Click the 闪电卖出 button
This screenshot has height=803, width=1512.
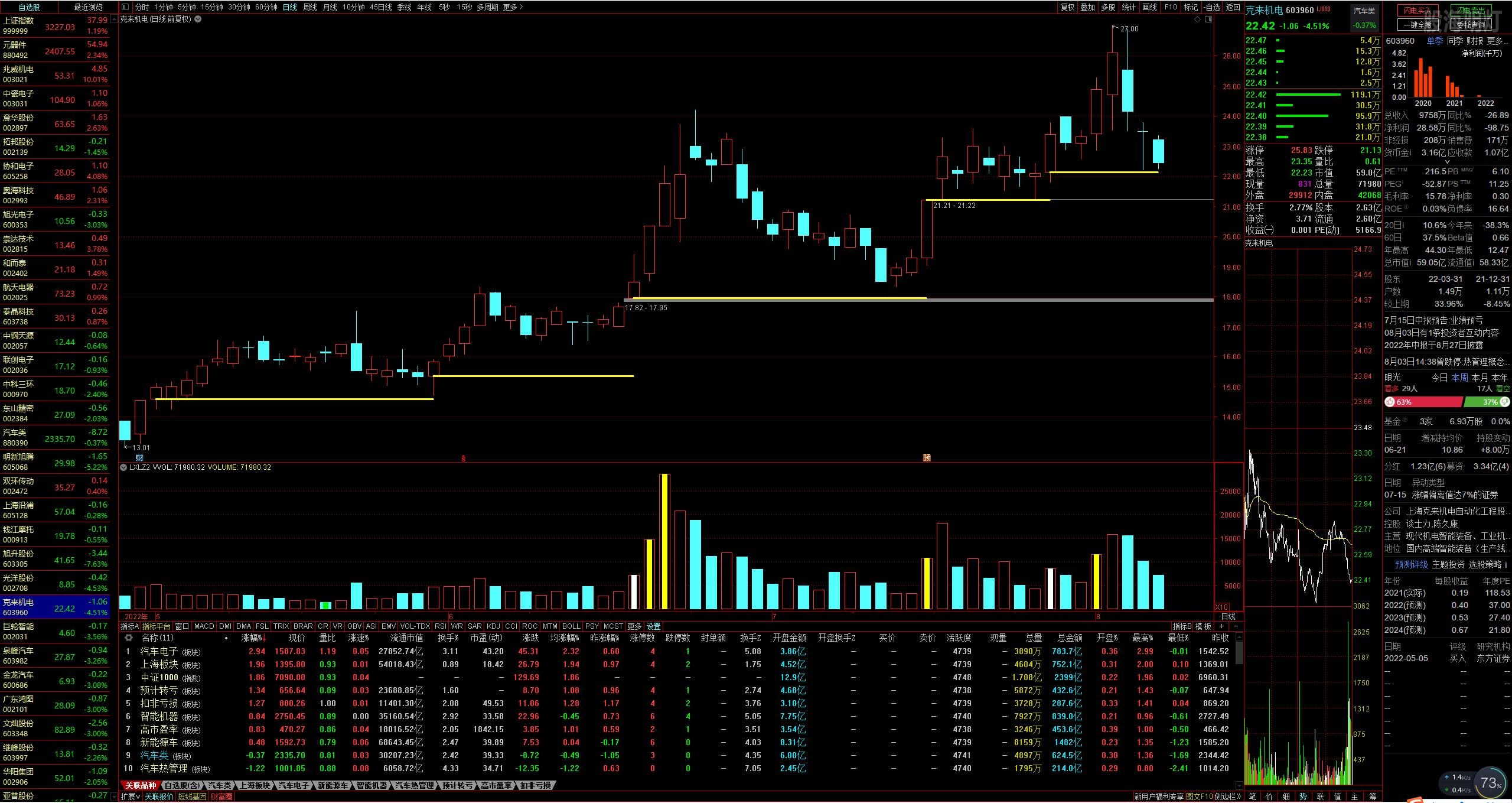pos(1470,11)
